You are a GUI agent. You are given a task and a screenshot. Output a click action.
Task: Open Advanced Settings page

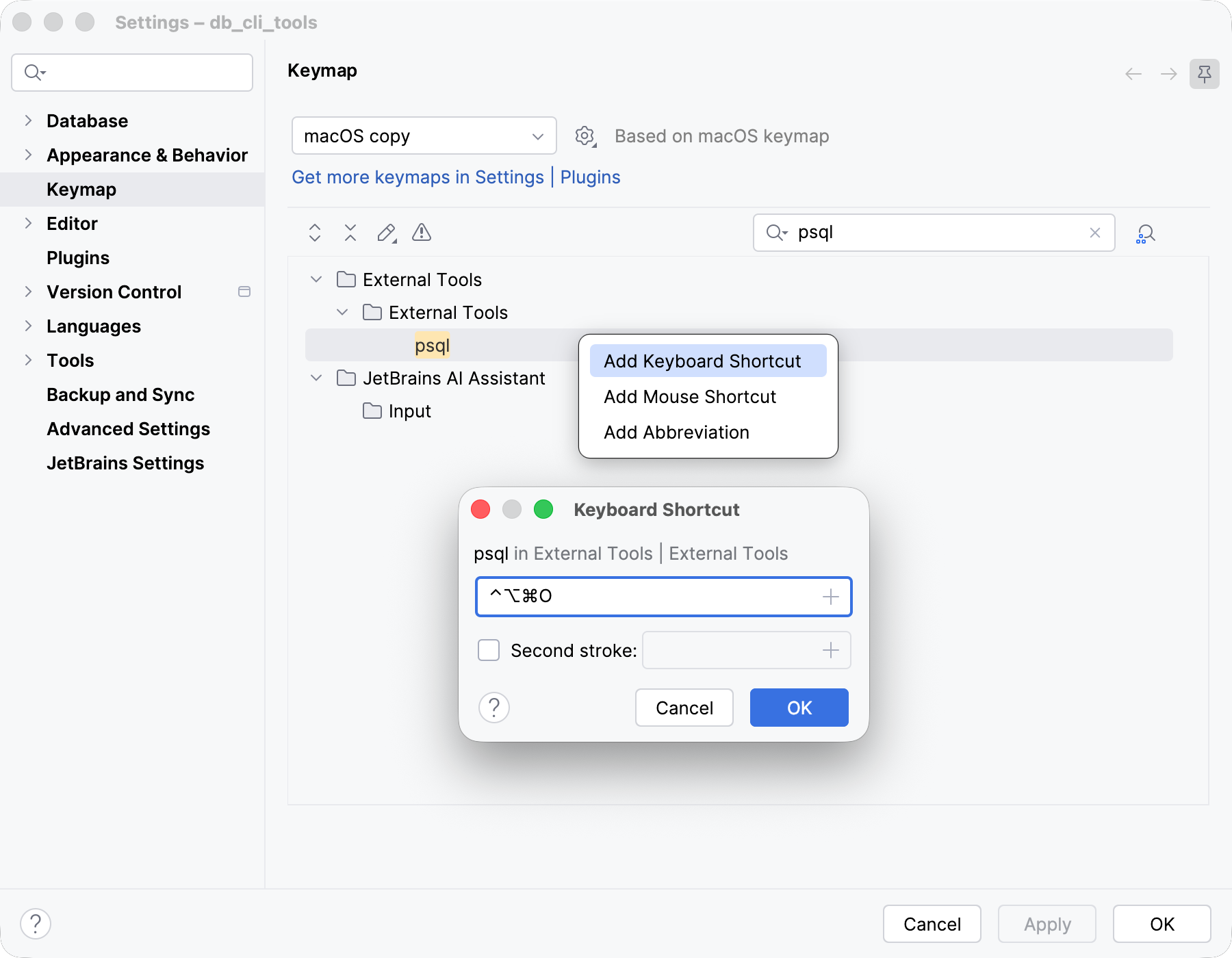[128, 429]
